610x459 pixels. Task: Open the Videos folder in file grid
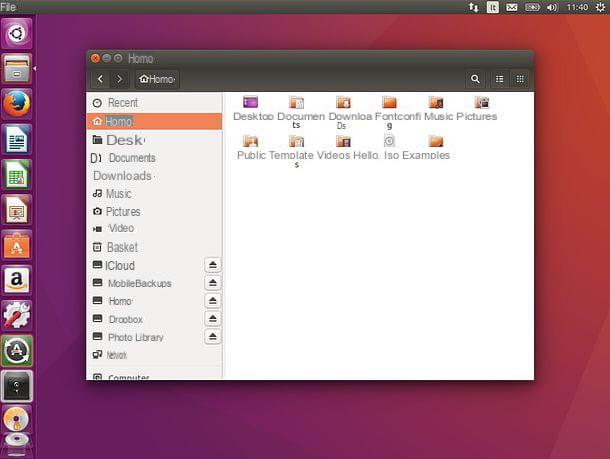click(343, 141)
